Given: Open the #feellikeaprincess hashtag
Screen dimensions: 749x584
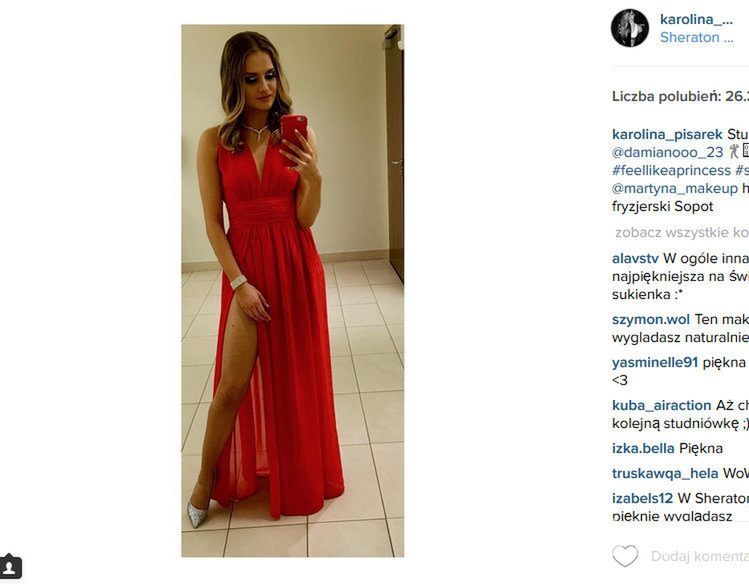Looking at the screenshot, I should pyautogui.click(x=671, y=170).
